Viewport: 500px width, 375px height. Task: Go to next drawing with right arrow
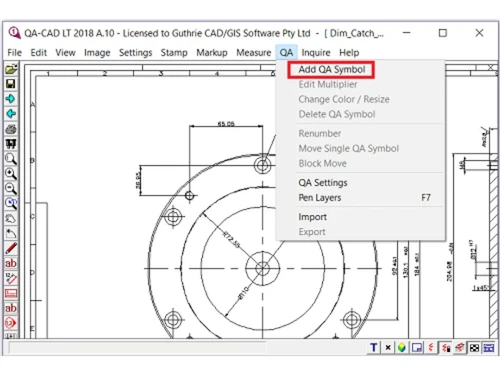click(11, 99)
